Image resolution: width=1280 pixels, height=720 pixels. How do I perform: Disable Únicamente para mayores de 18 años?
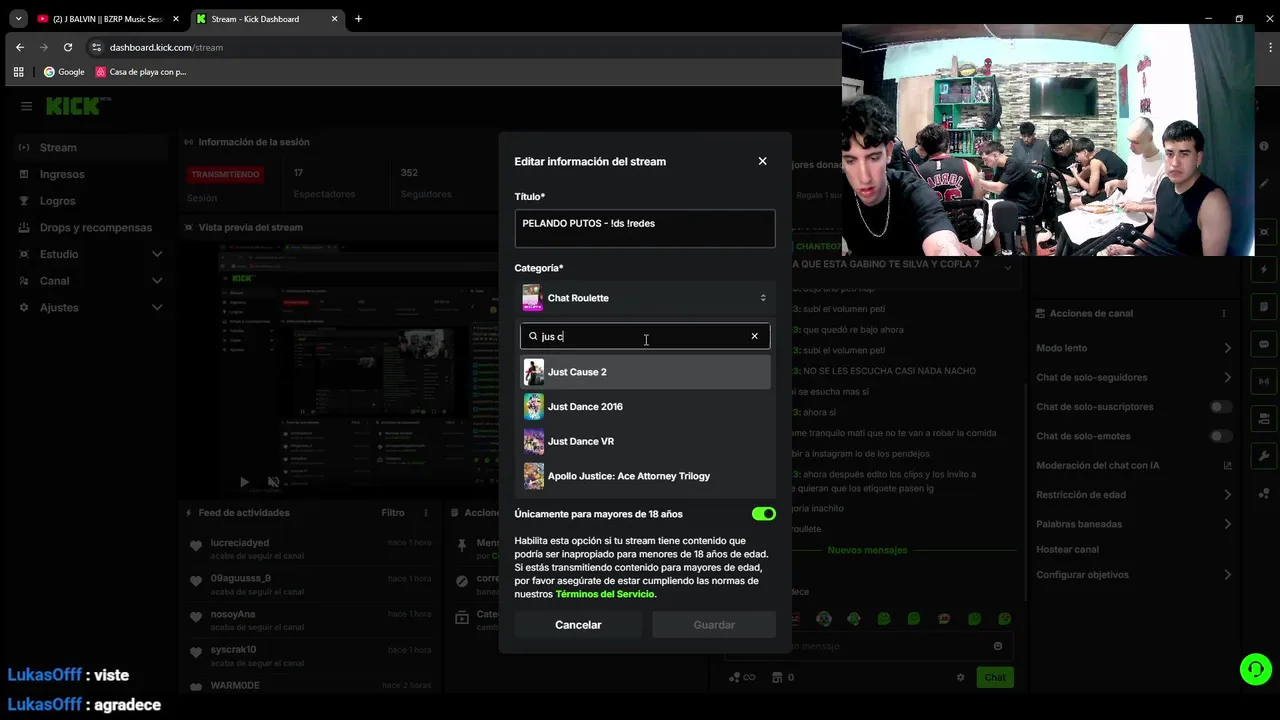763,514
